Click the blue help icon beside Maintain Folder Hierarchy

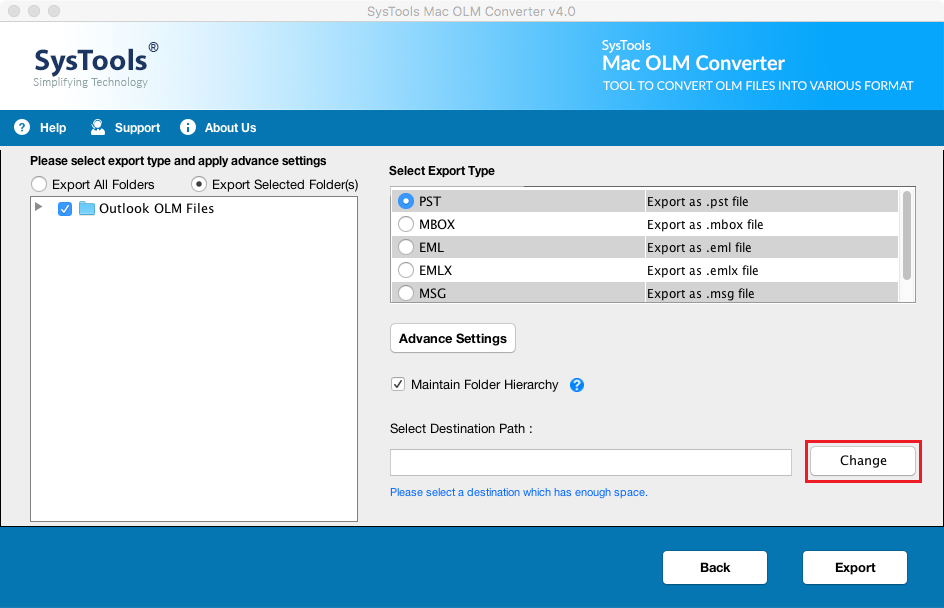click(x=577, y=385)
